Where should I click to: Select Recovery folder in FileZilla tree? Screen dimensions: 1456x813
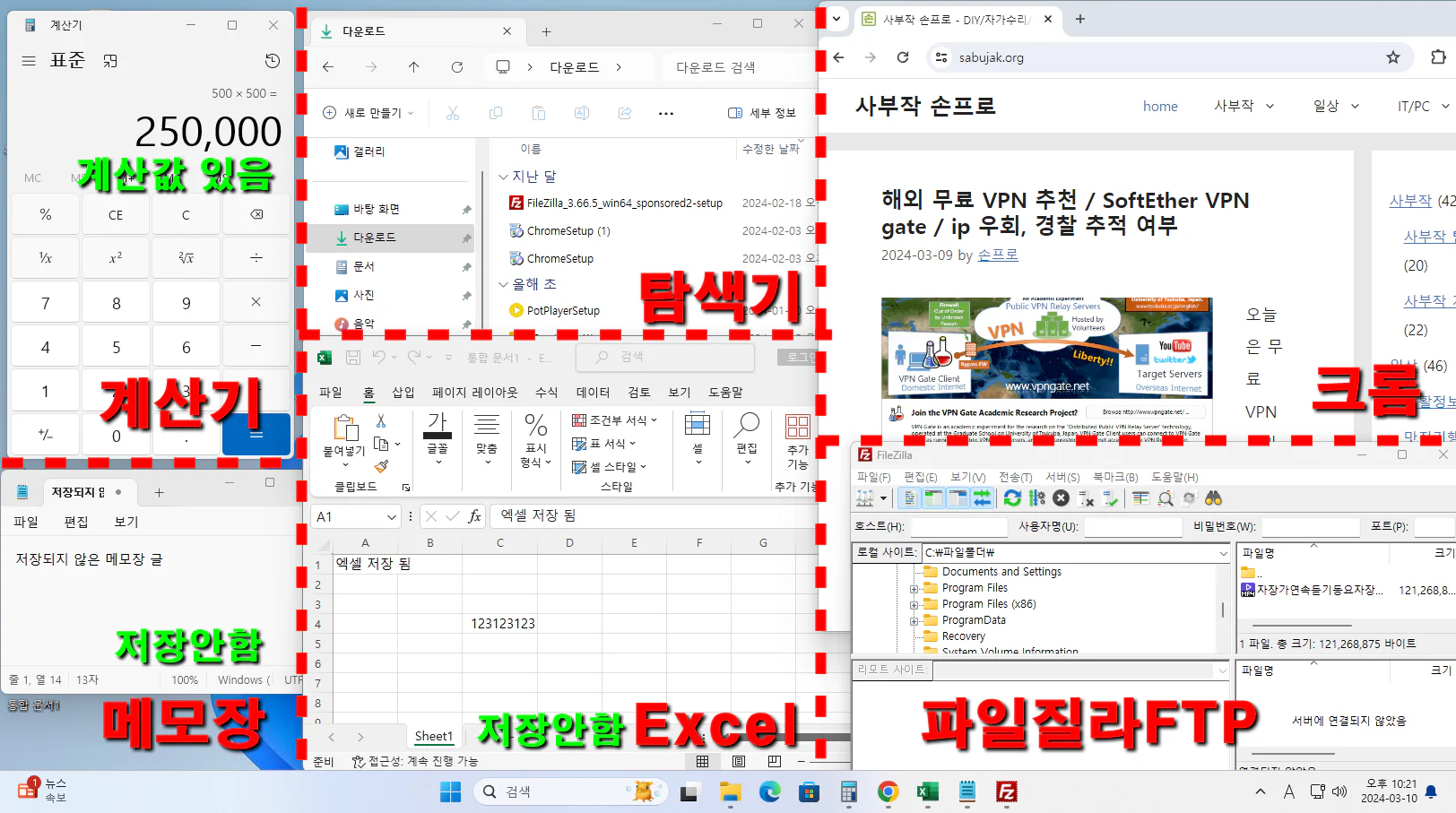tap(963, 636)
